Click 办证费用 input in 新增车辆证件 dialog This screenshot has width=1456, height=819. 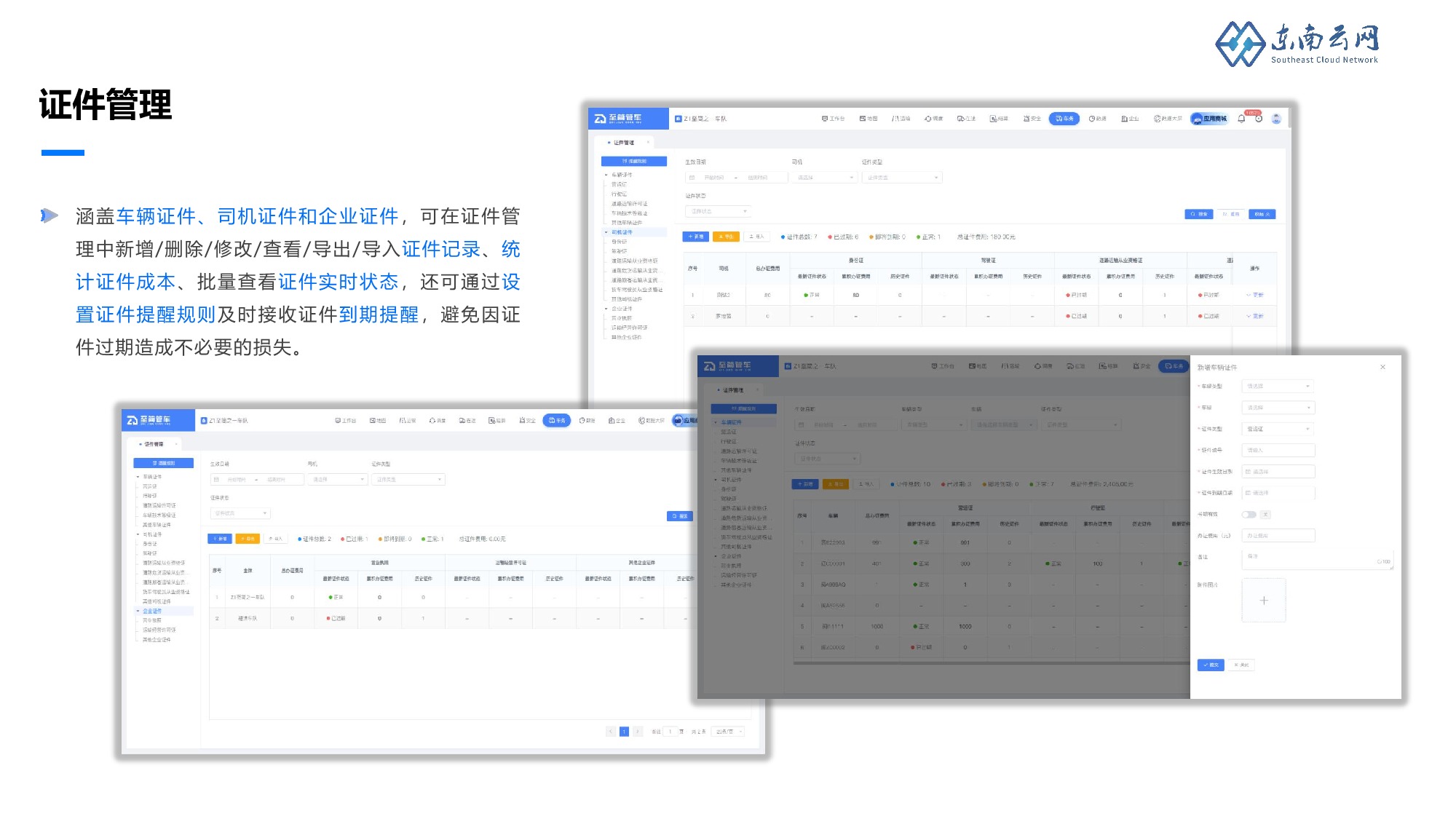(x=1278, y=536)
